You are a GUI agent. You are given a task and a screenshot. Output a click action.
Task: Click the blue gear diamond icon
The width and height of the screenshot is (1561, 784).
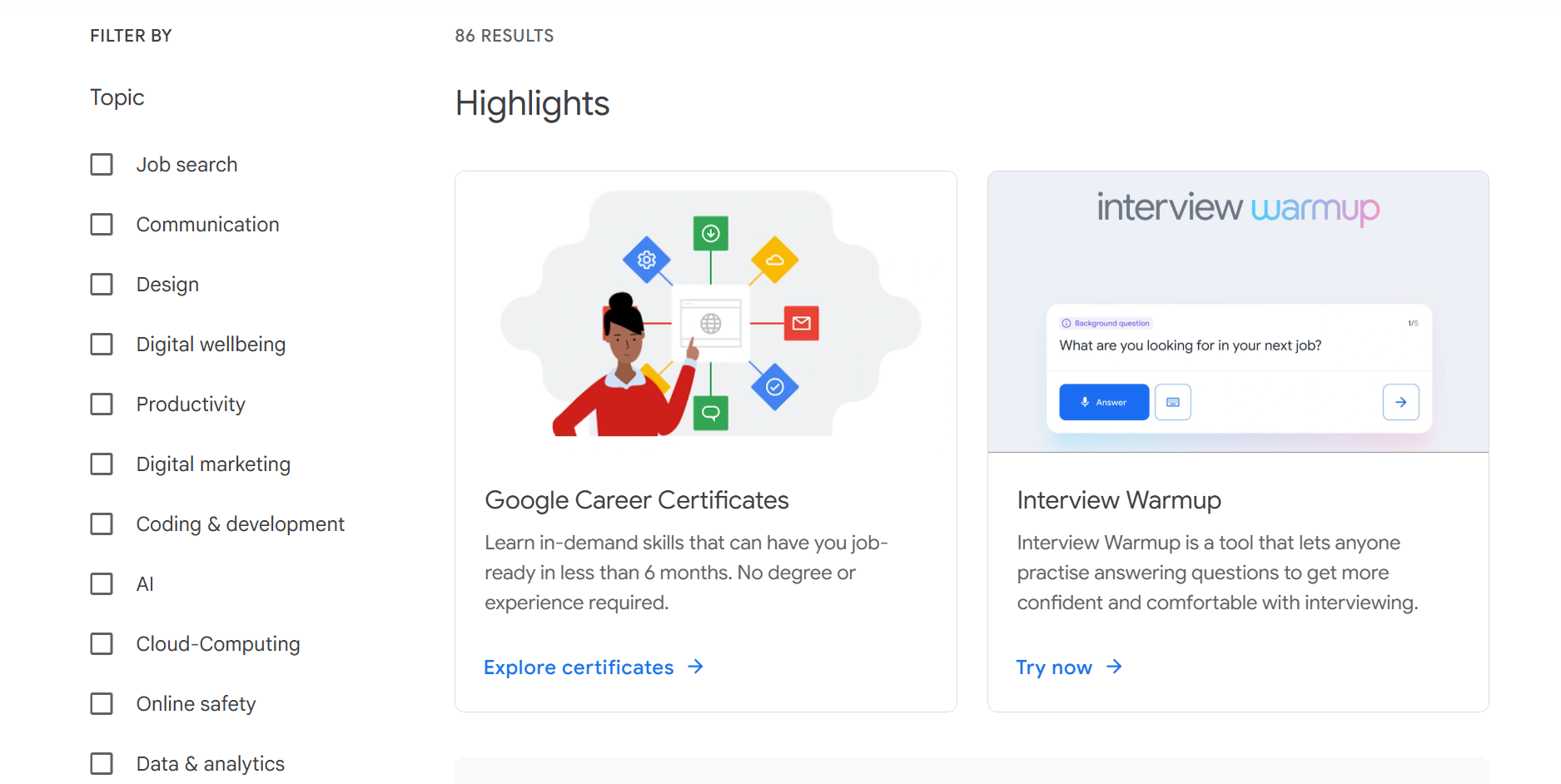pyautogui.click(x=647, y=260)
